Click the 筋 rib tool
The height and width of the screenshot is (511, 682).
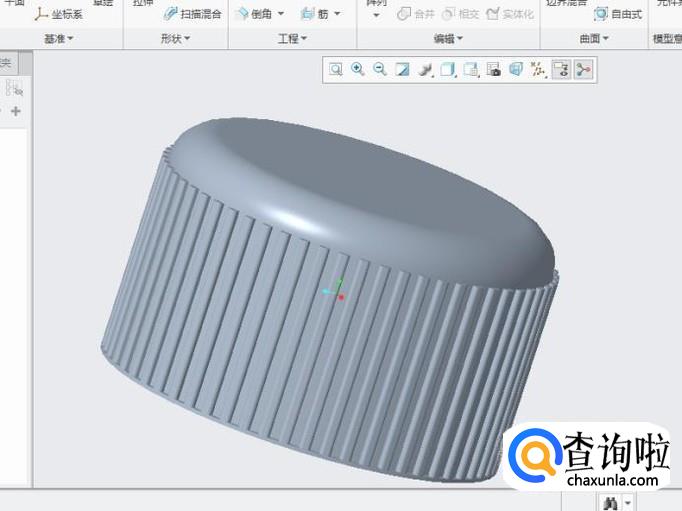[x=315, y=14]
